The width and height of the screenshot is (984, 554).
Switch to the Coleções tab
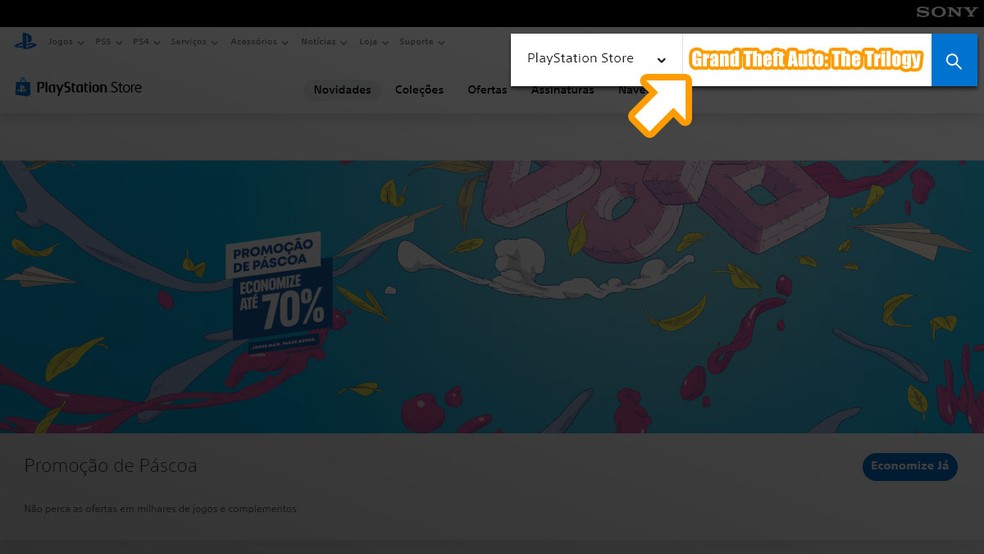[x=419, y=90]
